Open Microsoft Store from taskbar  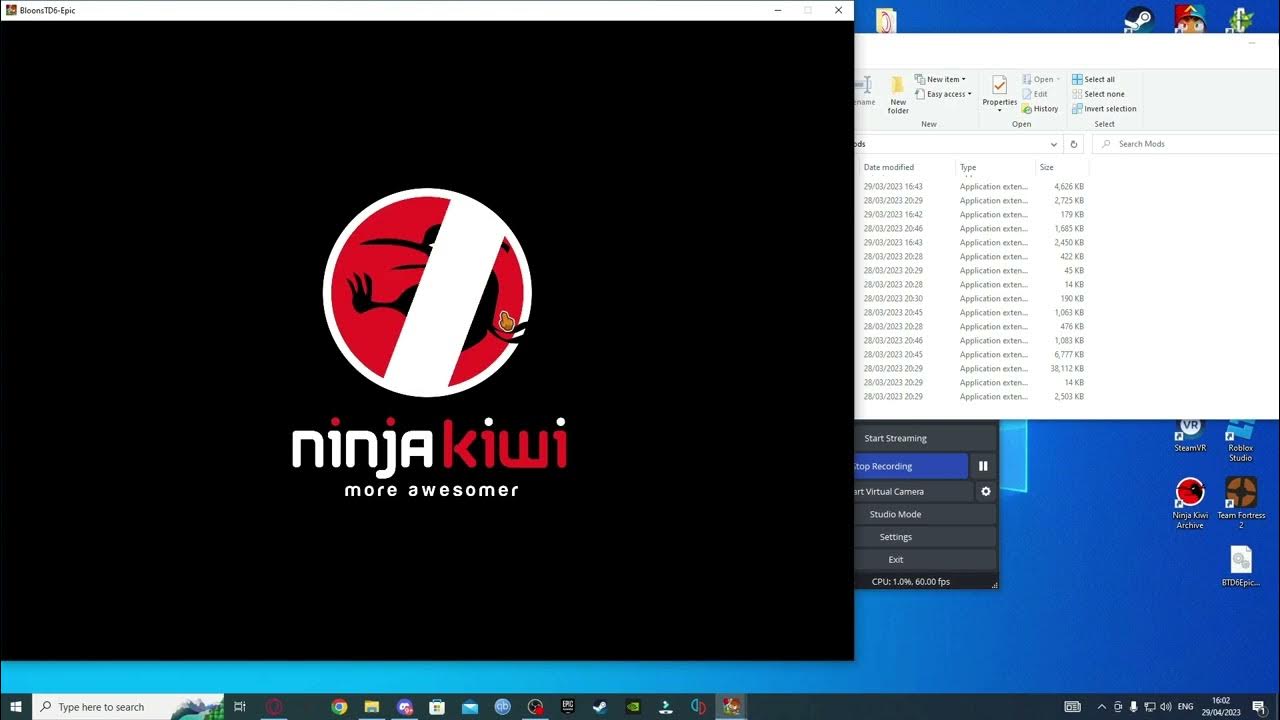437,707
